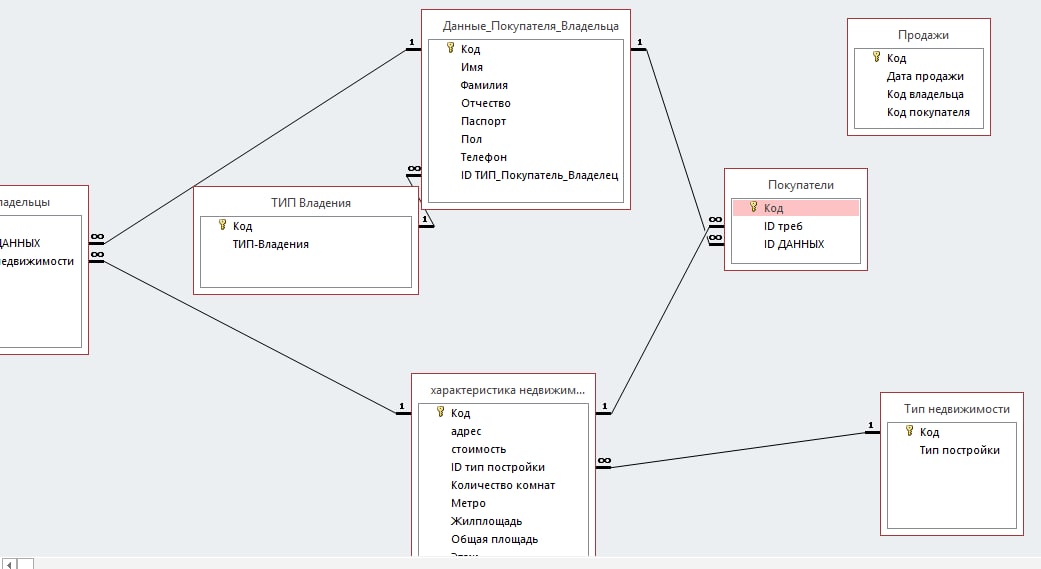Select the ID тип постройки field
The height and width of the screenshot is (569, 1041).
498,467
